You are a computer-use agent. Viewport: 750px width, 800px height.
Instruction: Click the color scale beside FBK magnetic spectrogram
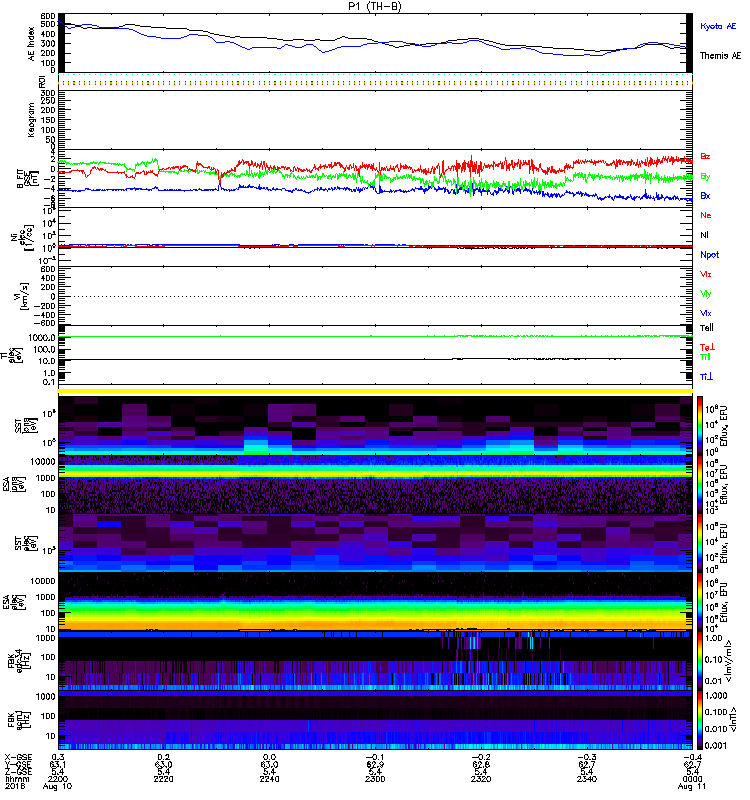[700, 719]
